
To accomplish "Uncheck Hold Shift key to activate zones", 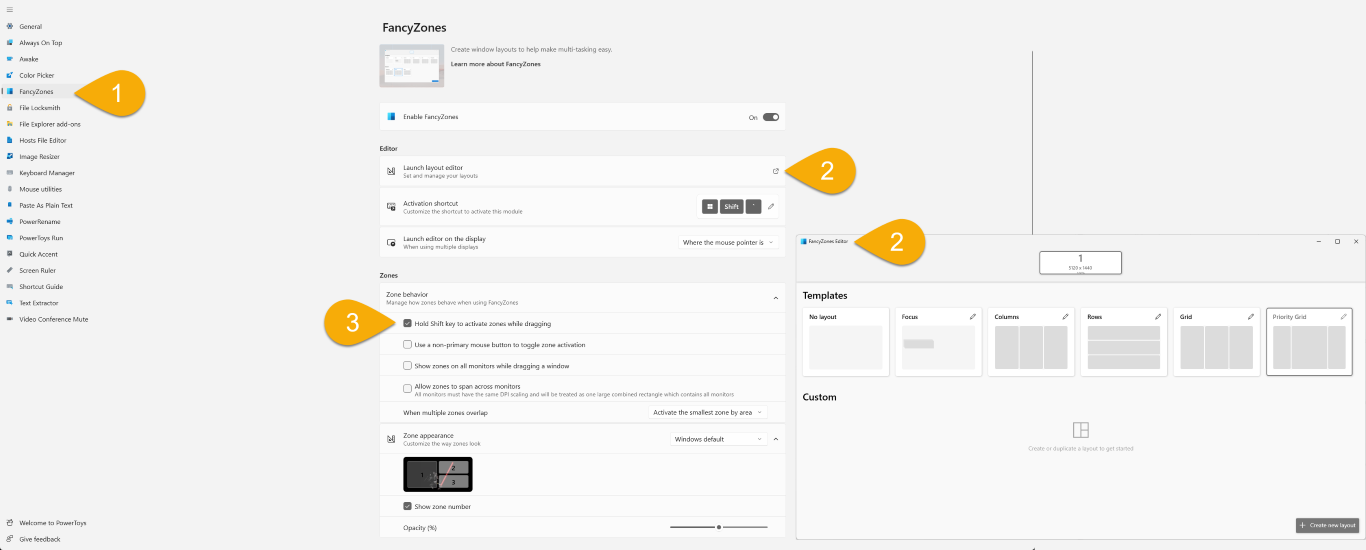I will point(407,323).
